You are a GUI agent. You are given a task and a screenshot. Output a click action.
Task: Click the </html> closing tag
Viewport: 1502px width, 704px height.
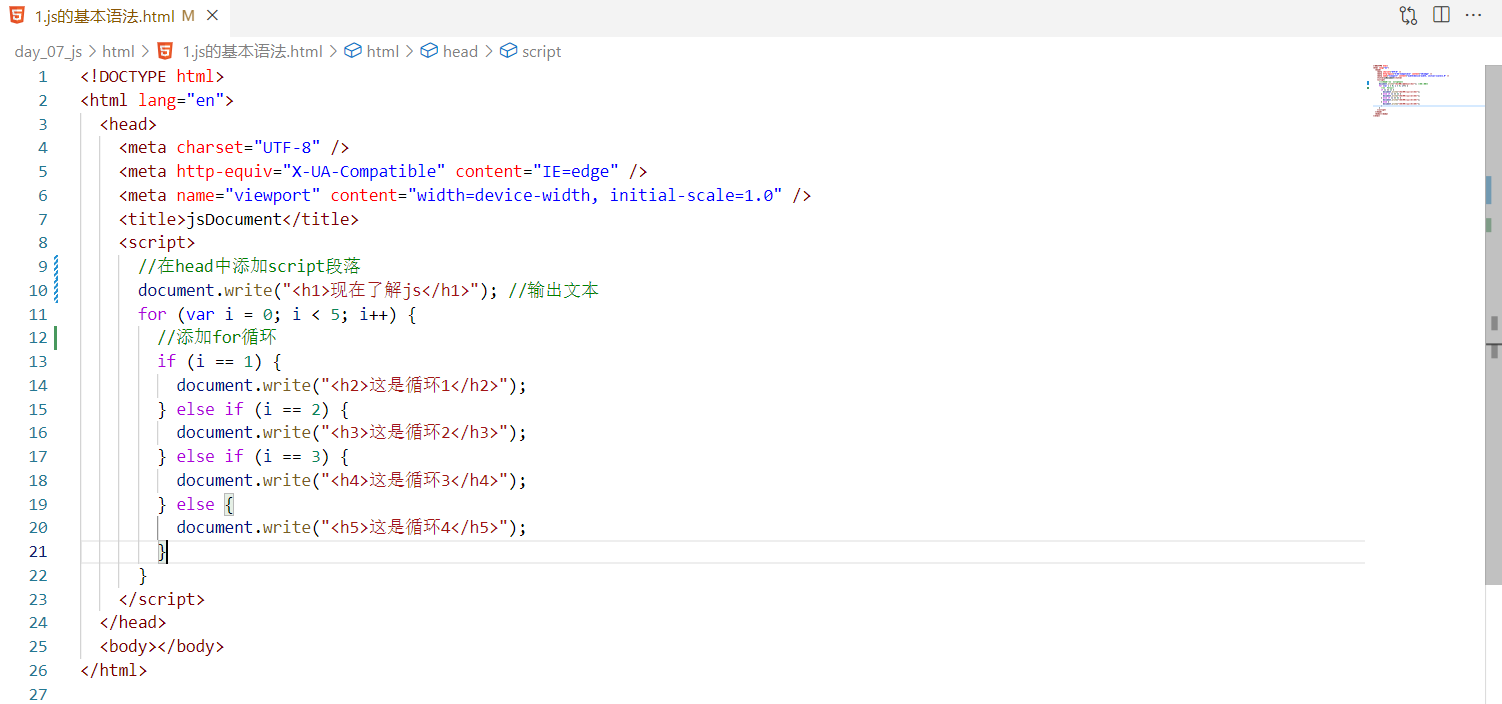(114, 670)
